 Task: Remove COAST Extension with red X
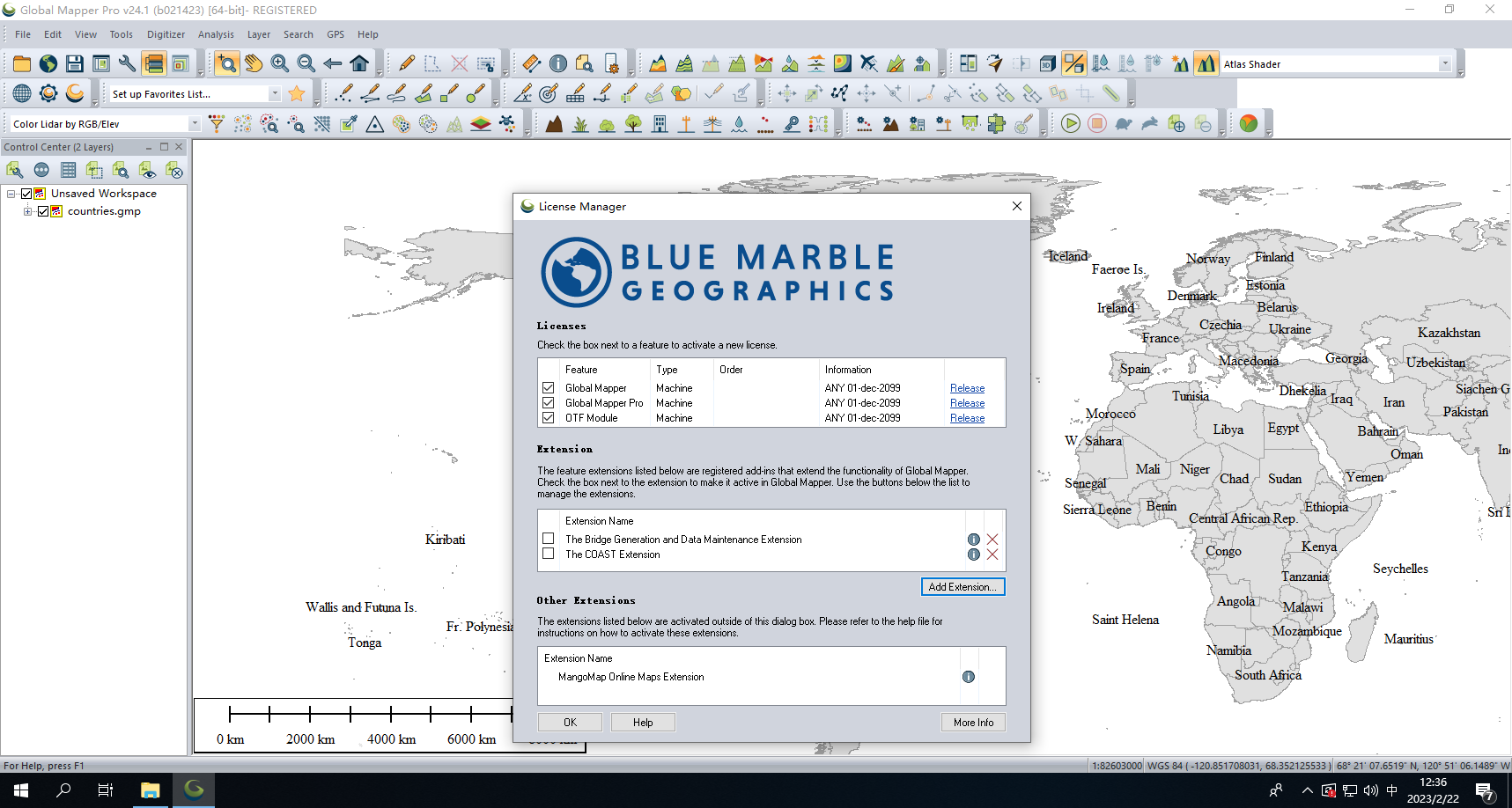coord(992,555)
